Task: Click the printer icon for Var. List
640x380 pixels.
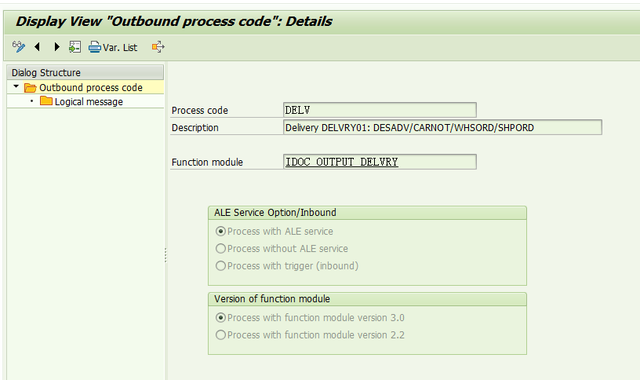Action: (95, 47)
